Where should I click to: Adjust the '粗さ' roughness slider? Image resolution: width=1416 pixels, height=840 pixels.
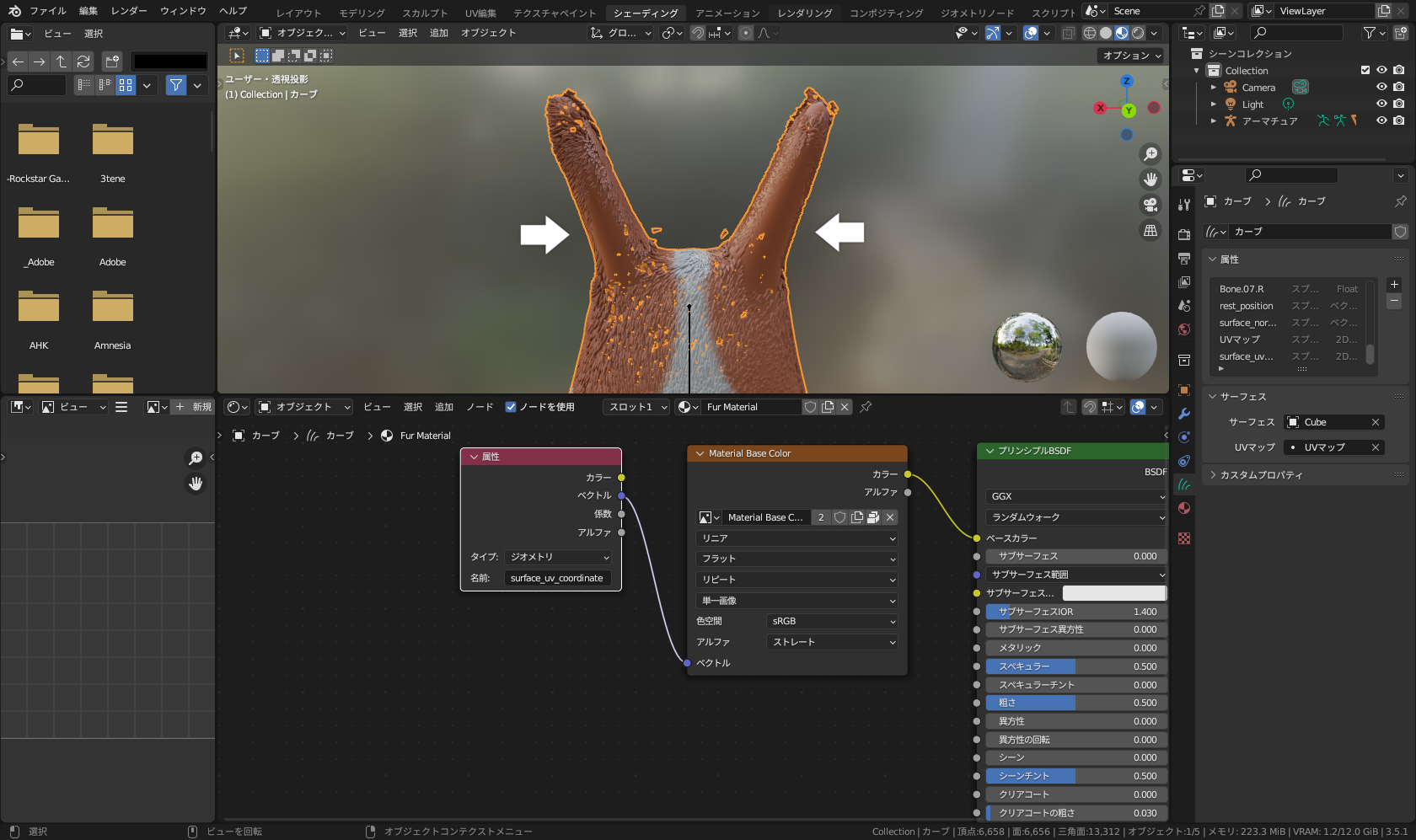(x=1076, y=703)
